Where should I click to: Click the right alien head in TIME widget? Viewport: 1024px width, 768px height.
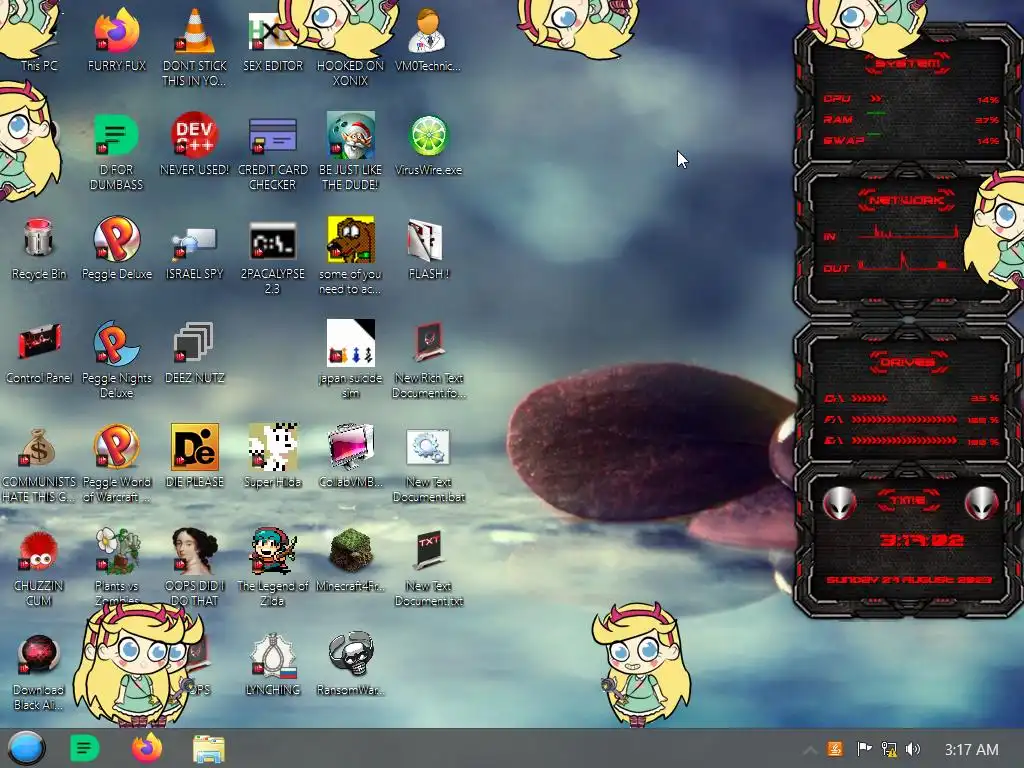[981, 502]
